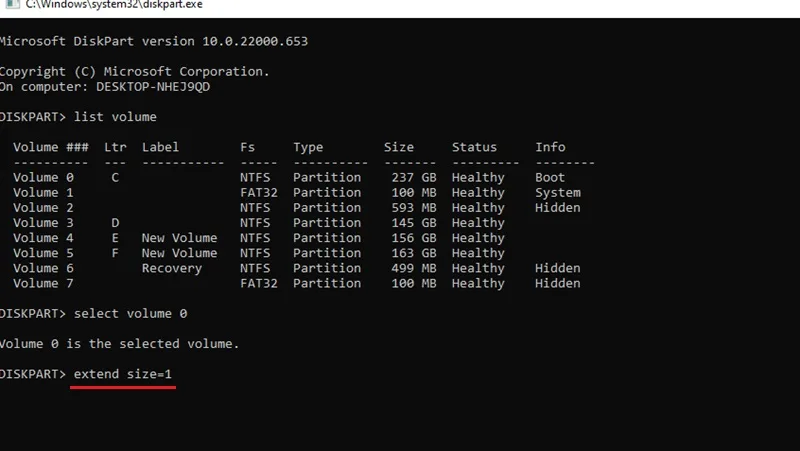Click the 'Status' column header
The height and width of the screenshot is (451, 800).
pyautogui.click(x=474, y=147)
